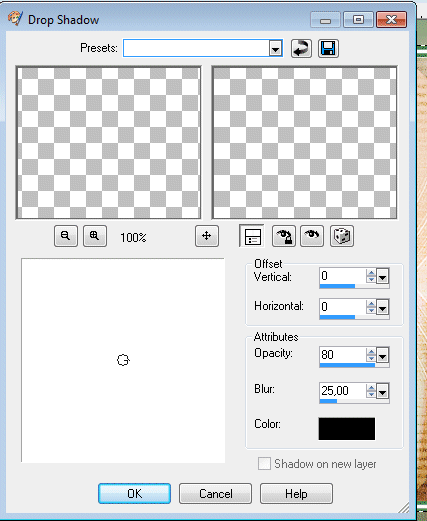Randomize parameters with the dice icon

pos(342,236)
